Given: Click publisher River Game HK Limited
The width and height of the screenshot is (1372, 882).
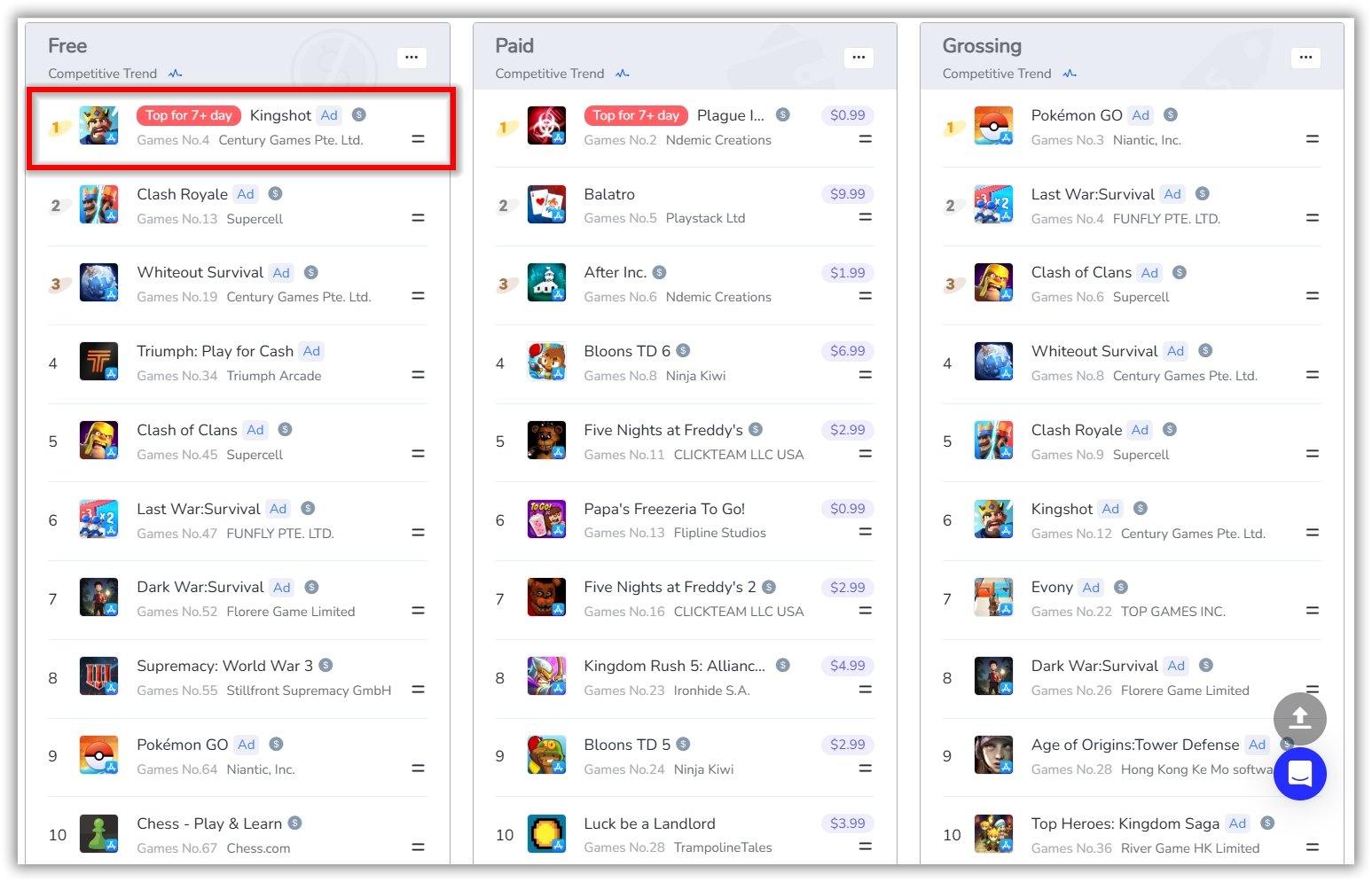Looking at the screenshot, I should click(1190, 848).
